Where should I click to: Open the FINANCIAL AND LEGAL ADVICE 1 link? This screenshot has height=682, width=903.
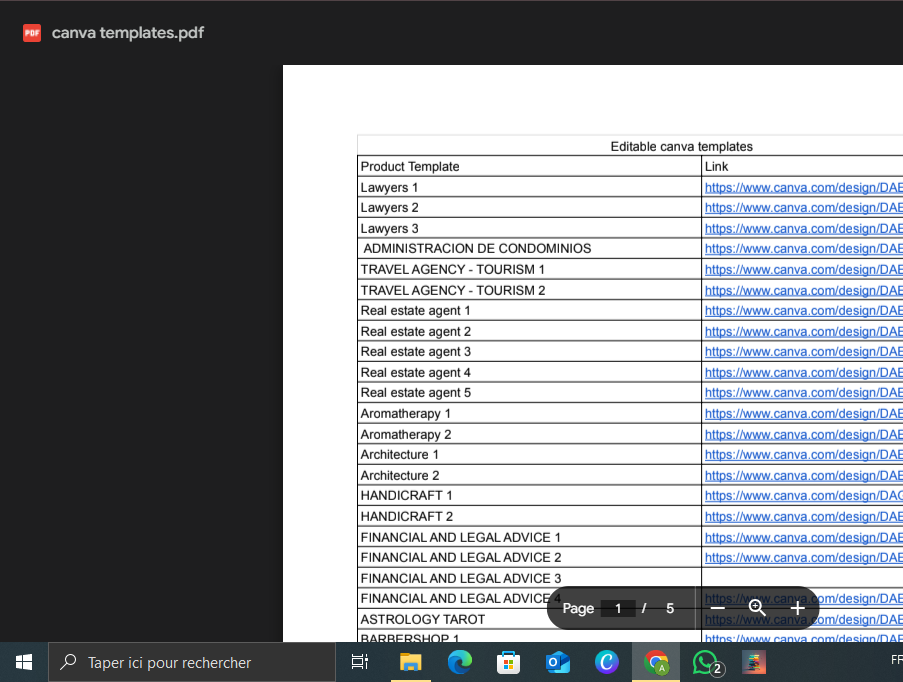804,537
